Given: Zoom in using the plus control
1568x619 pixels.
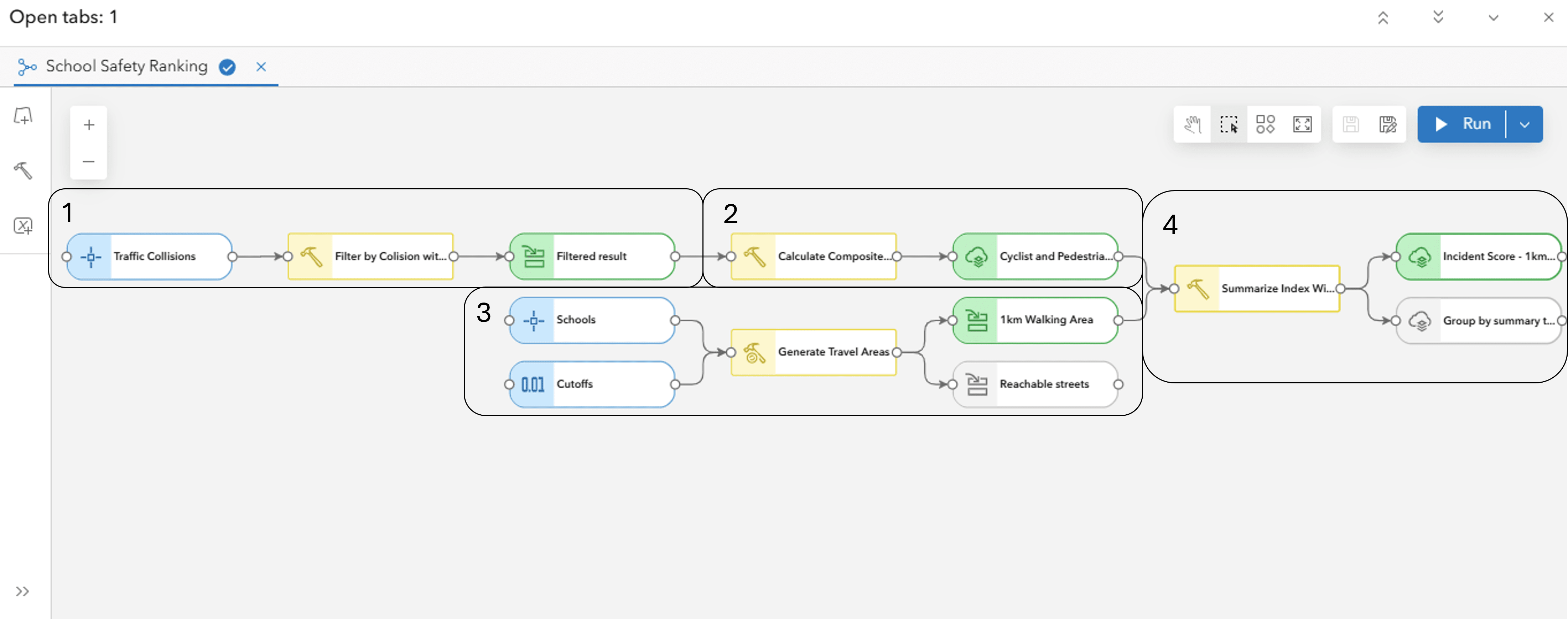Looking at the screenshot, I should pyautogui.click(x=88, y=125).
